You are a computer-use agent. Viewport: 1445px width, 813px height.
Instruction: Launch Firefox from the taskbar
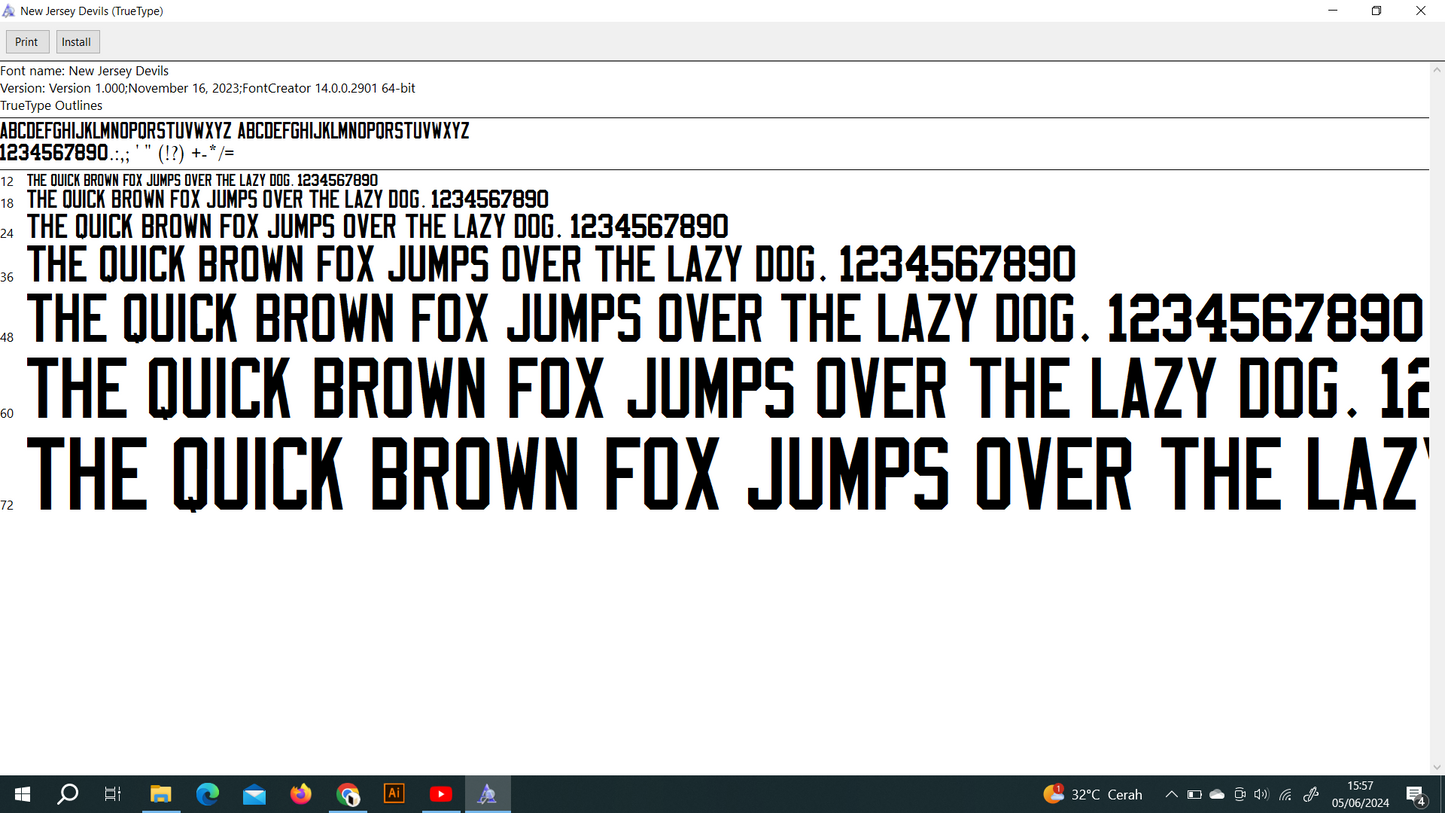[x=301, y=794]
